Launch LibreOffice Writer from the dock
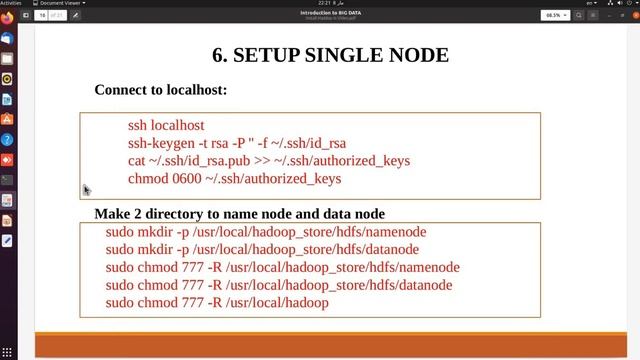The height and width of the screenshot is (360, 640). [7, 99]
